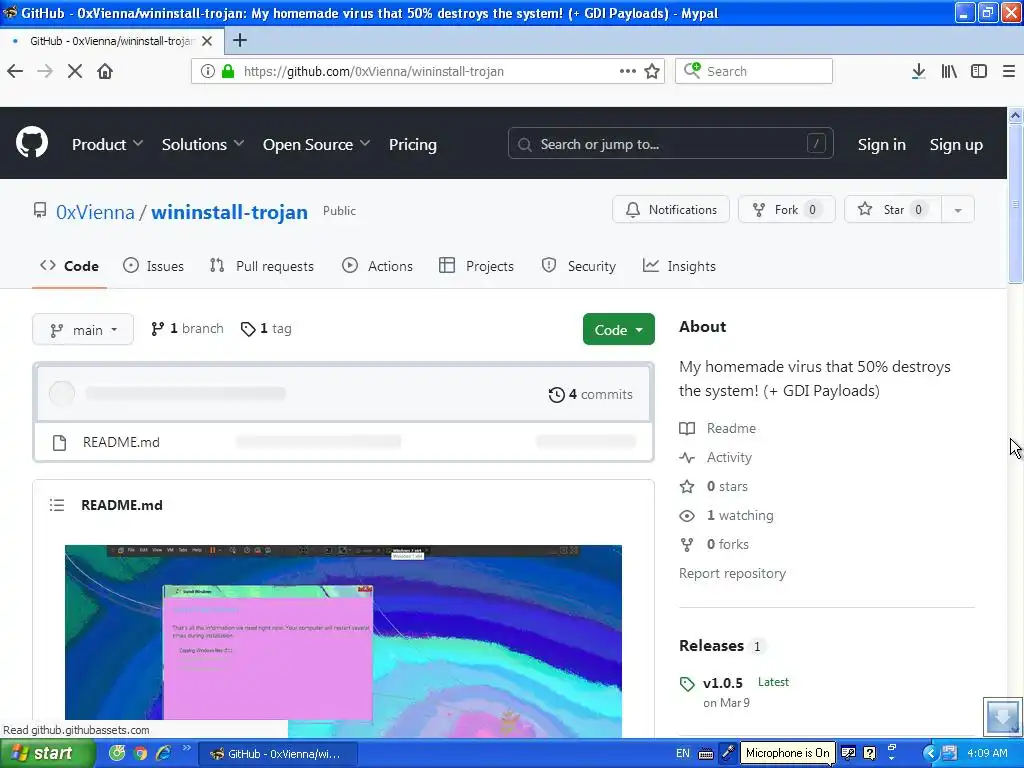The width and height of the screenshot is (1024, 768).
Task: Click the Chrome icon in quick launch
Action: click(140, 753)
